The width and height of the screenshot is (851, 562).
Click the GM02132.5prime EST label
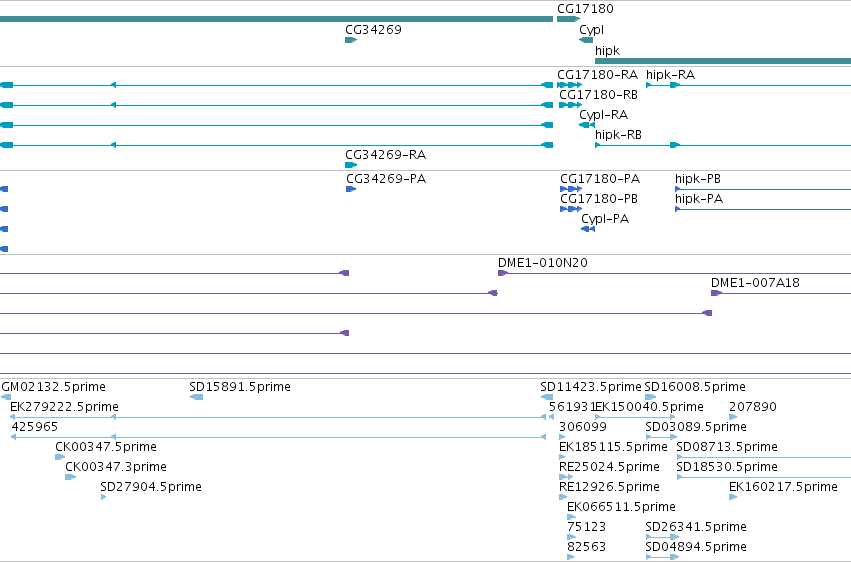[54, 387]
